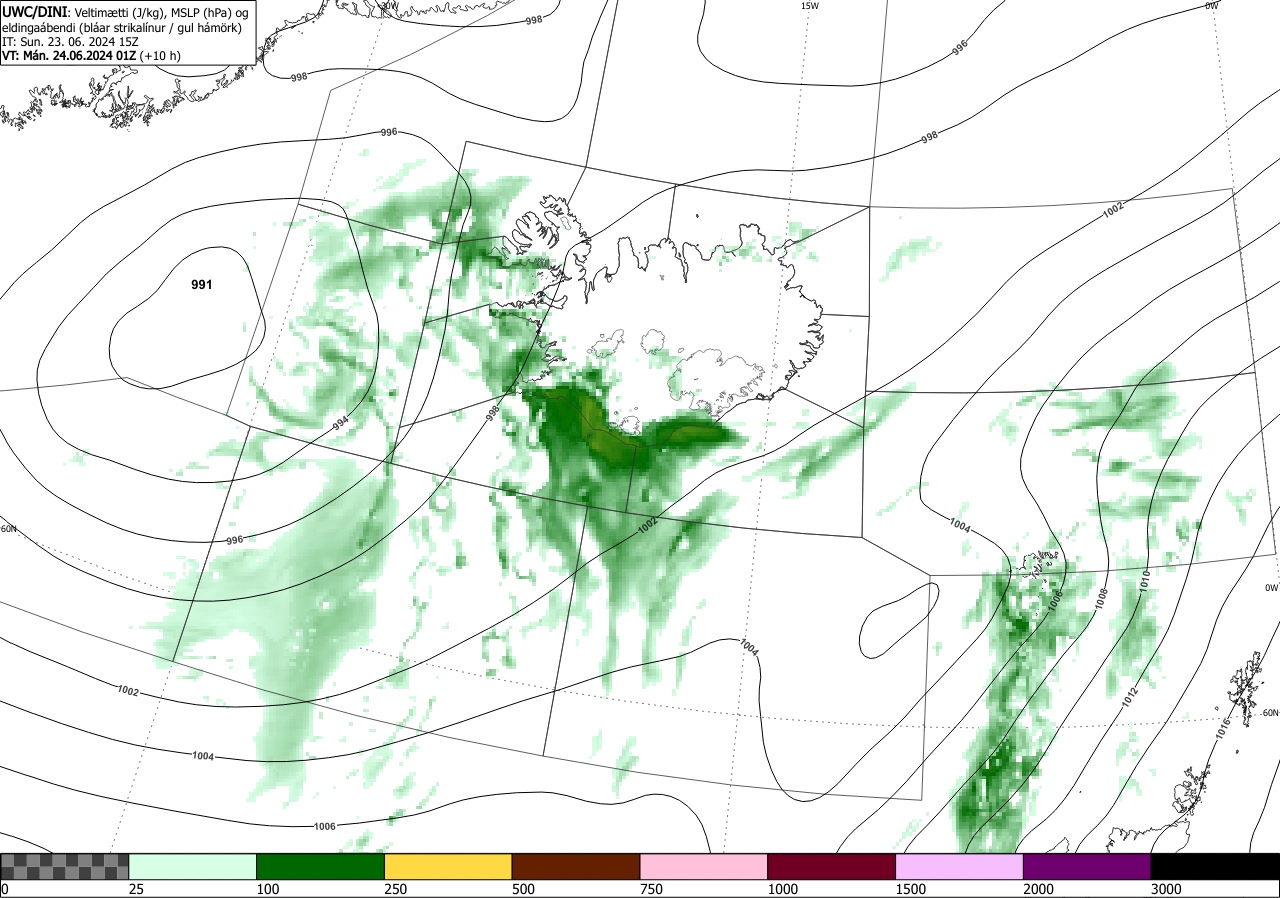1280x898 pixels.
Task: Click the 15W longitude label
Action: (x=809, y=6)
